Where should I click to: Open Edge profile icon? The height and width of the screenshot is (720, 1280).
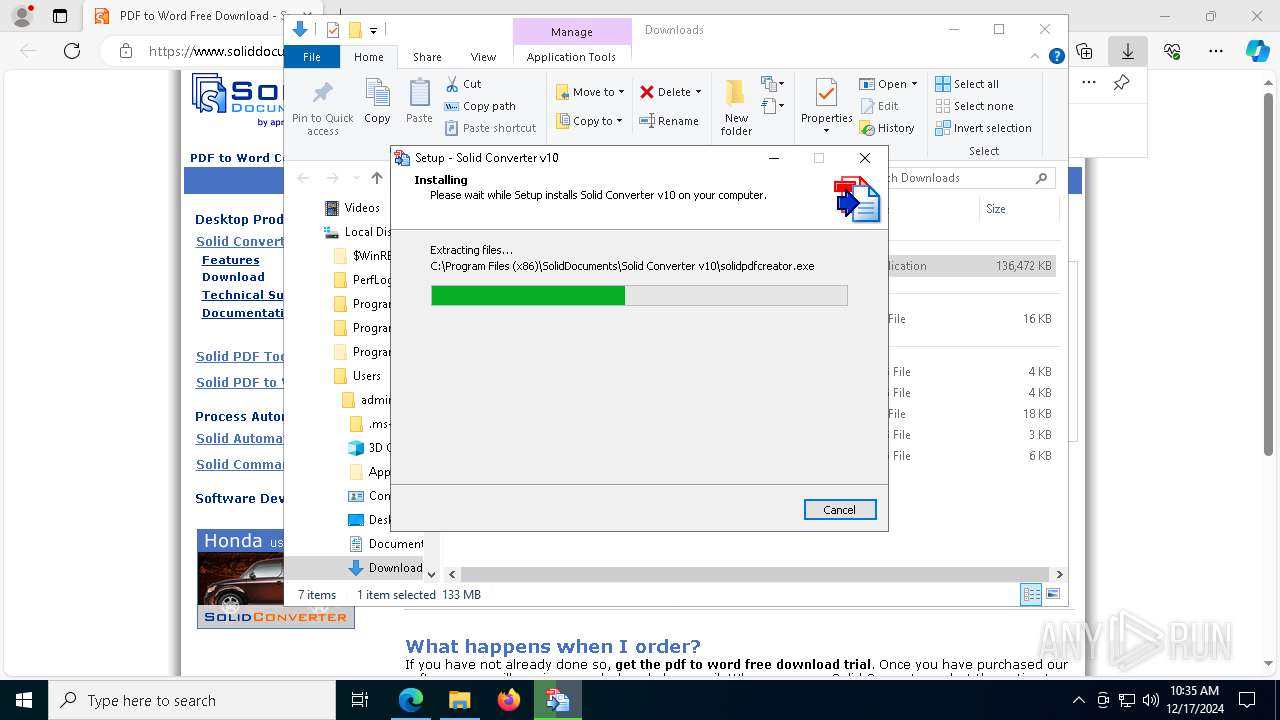pos(22,16)
